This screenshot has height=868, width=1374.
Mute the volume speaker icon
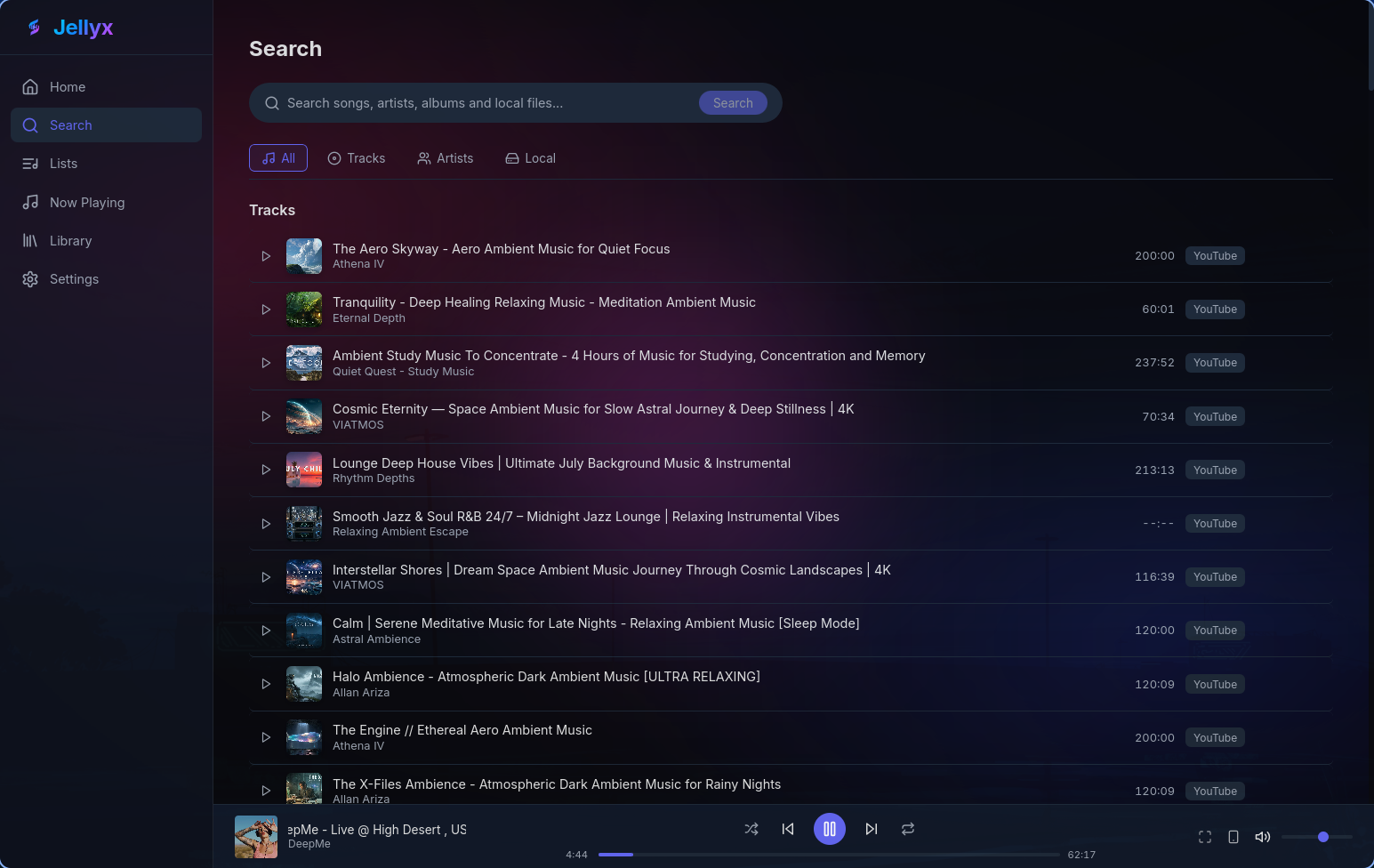click(x=1263, y=837)
